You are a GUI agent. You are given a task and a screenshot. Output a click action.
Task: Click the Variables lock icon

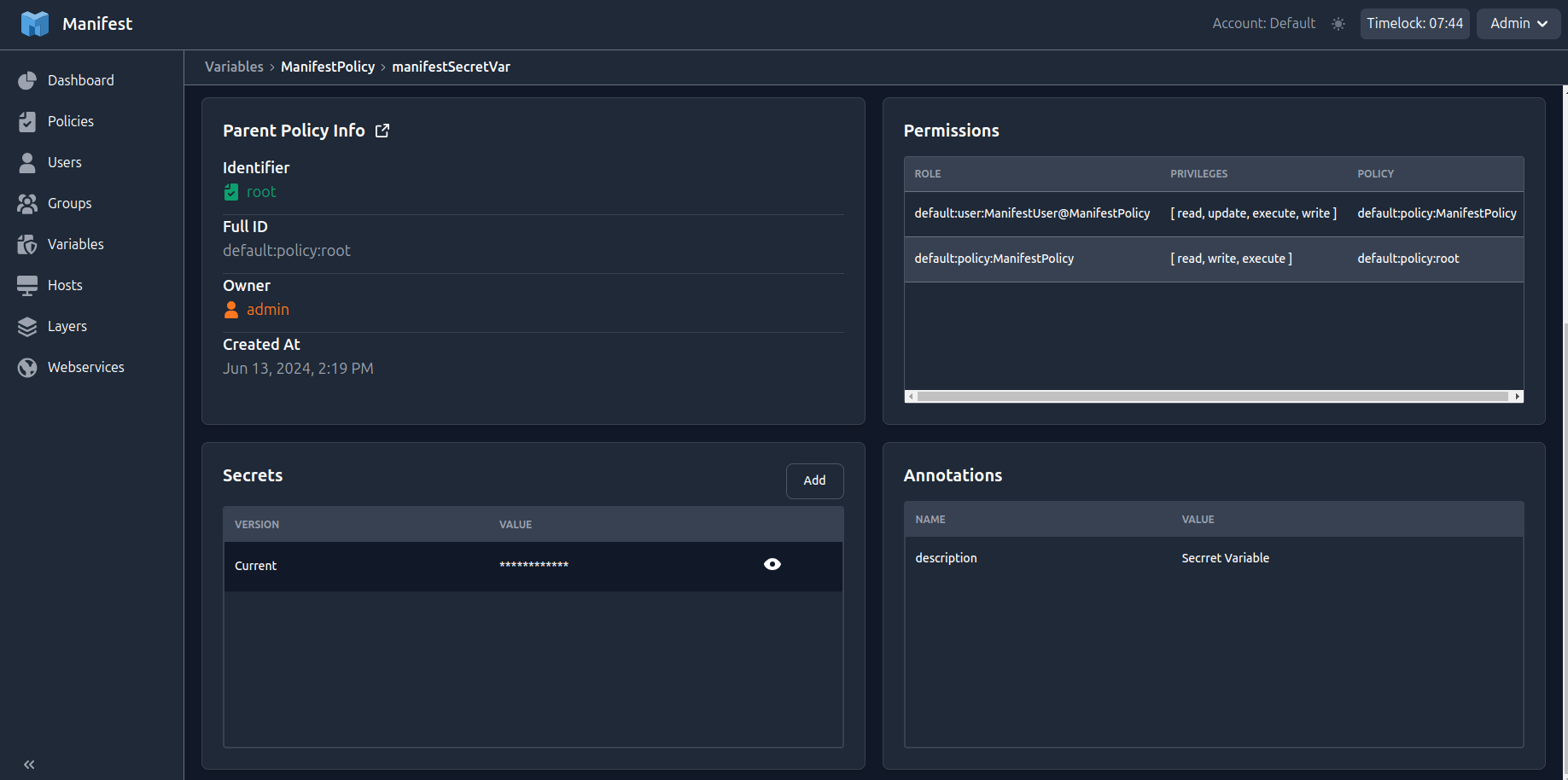point(27,244)
